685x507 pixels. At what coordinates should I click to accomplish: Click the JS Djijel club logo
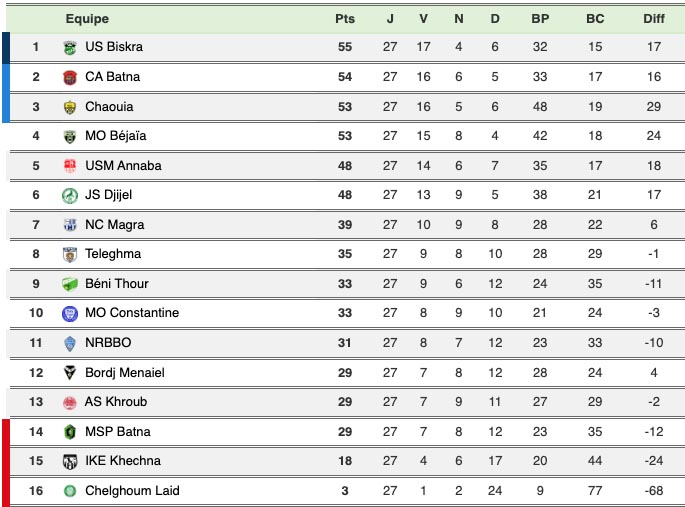click(69, 195)
